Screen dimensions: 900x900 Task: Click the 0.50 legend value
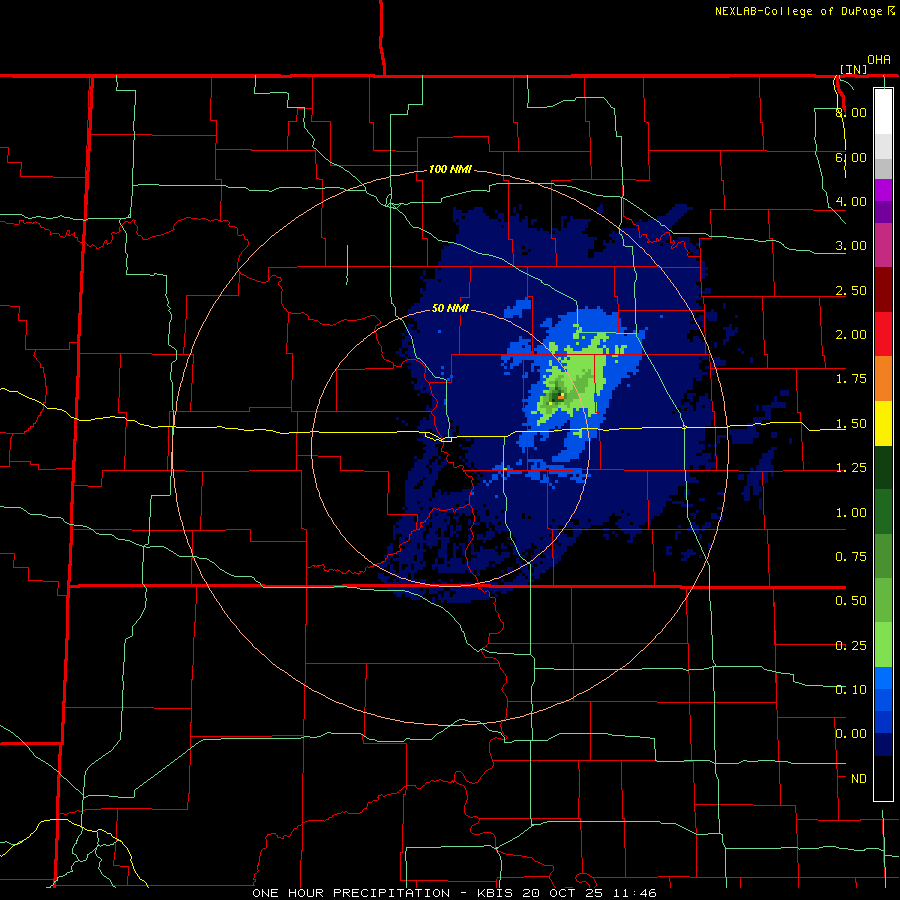tap(851, 601)
